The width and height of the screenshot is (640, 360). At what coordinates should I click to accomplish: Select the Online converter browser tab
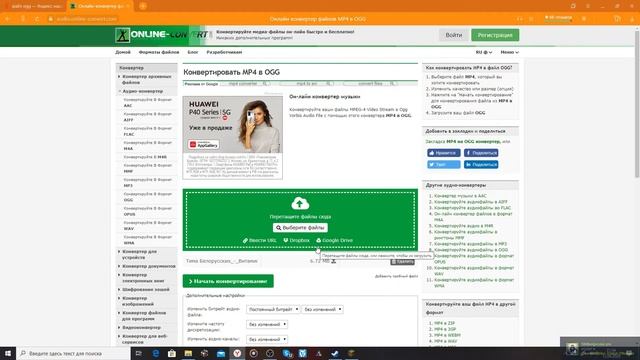100,6
